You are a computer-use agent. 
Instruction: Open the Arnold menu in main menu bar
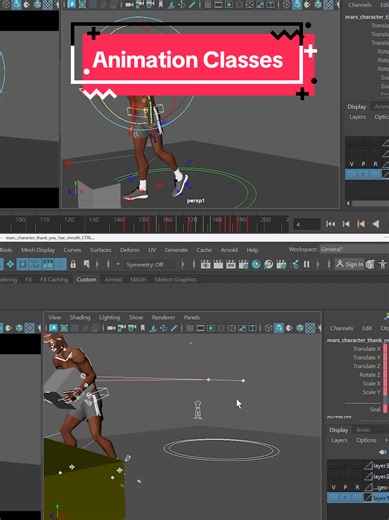click(229, 250)
